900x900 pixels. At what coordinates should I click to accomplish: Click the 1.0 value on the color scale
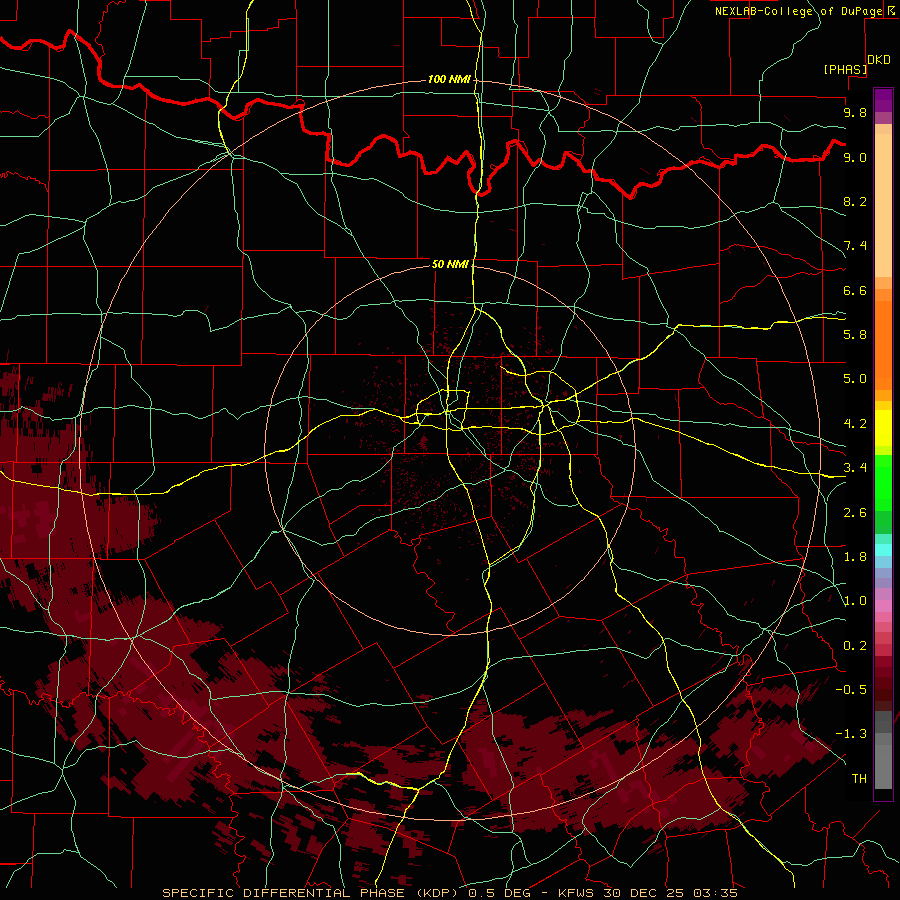[855, 601]
